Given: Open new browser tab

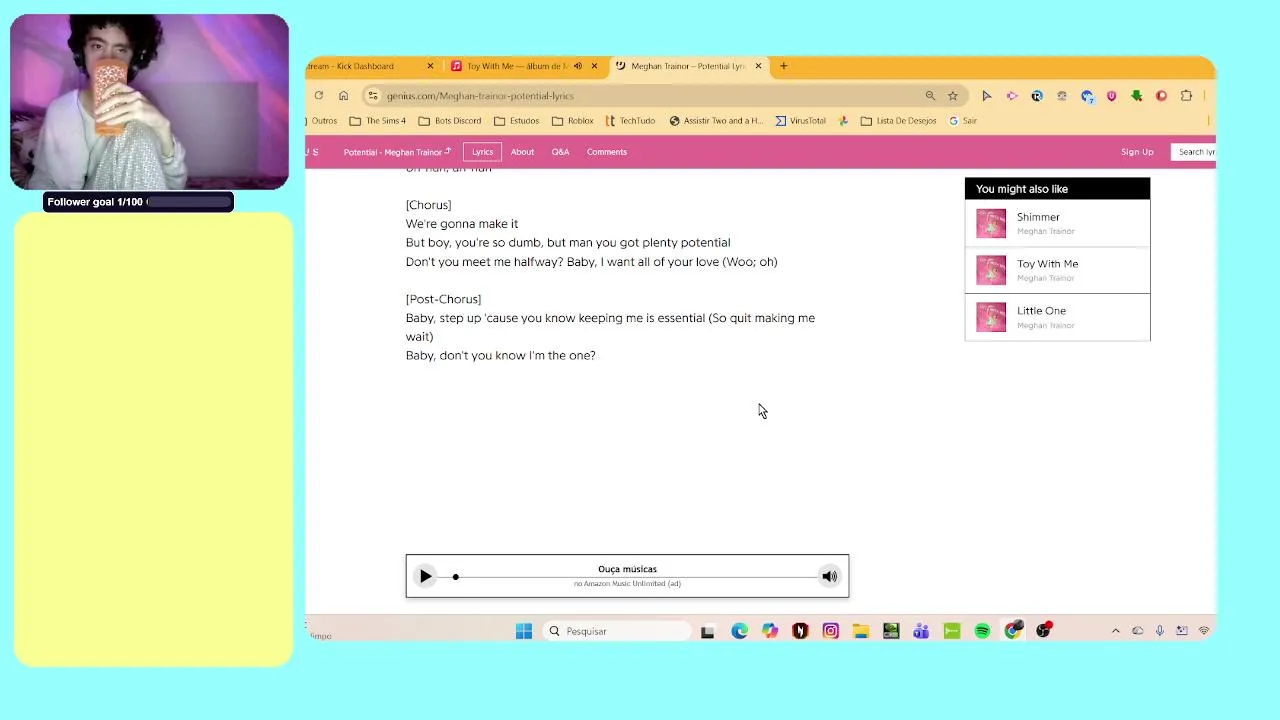Looking at the screenshot, I should [x=783, y=66].
